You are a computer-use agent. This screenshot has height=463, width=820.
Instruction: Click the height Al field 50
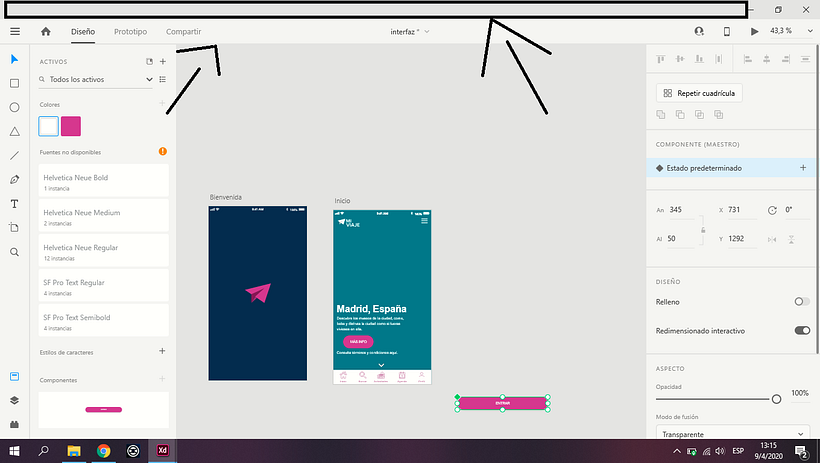coord(681,239)
